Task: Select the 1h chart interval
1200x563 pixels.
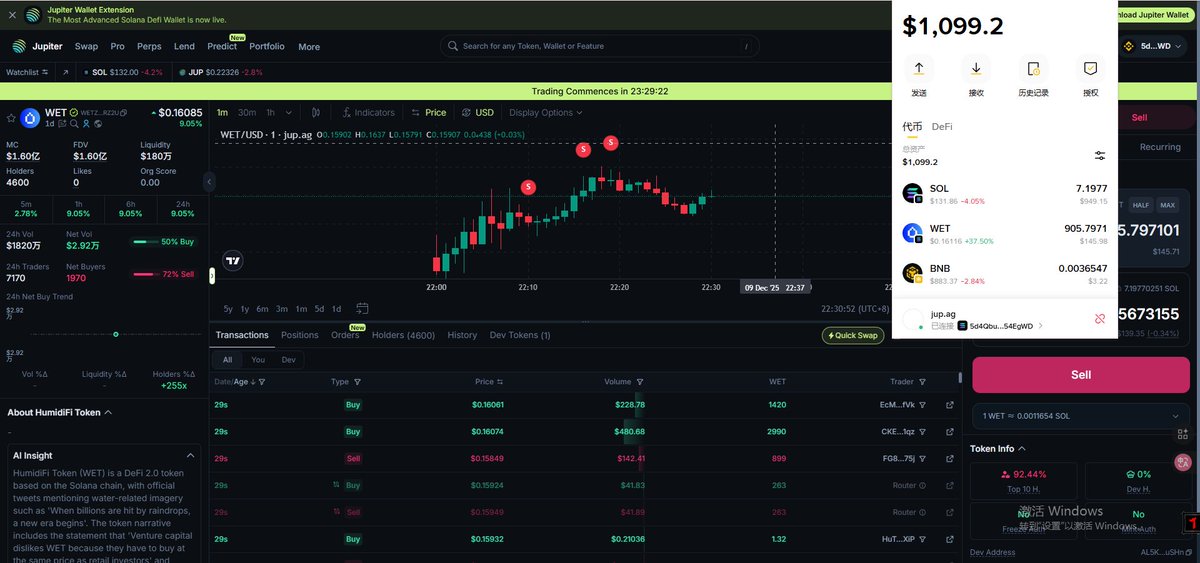Action: [x=270, y=112]
